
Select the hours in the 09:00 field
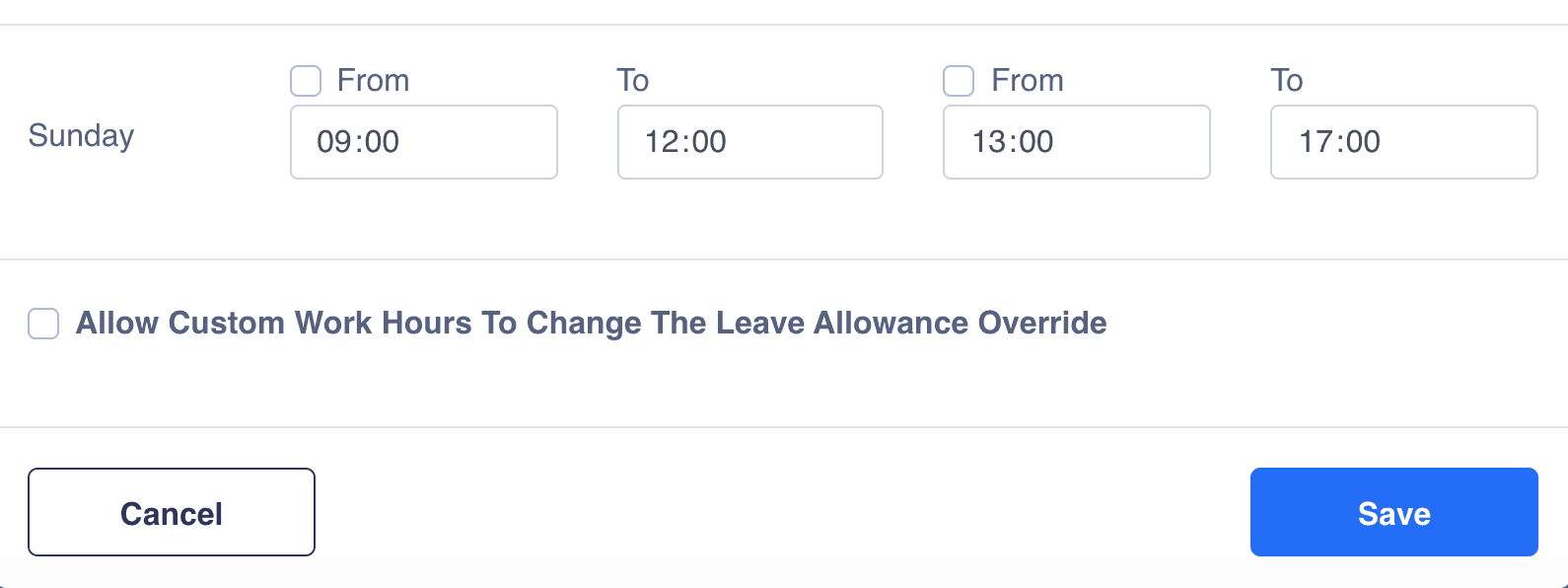333,142
